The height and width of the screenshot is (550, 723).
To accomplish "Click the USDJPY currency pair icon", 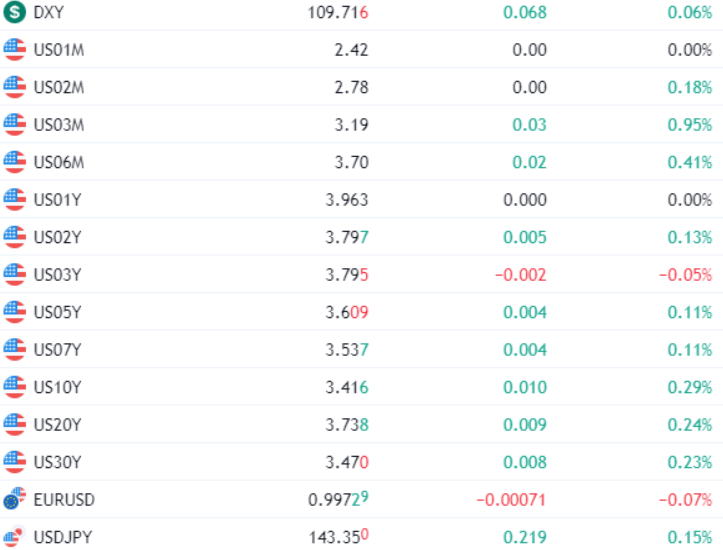I will [x=14, y=536].
